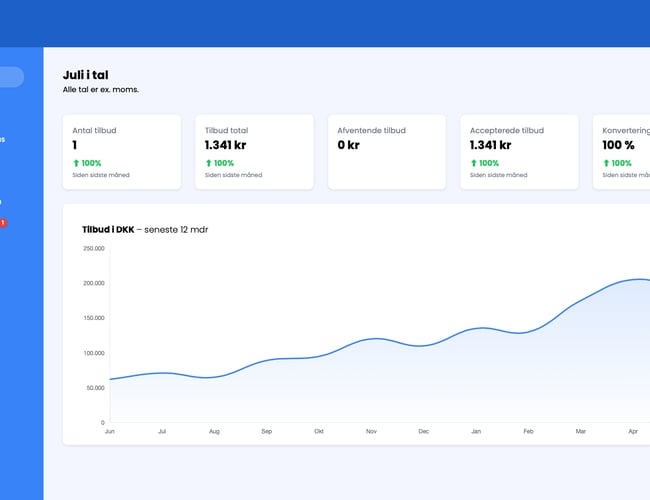This screenshot has height=500, width=650.
Task: Select Sep on the chart's month axis
Action: pos(266,432)
